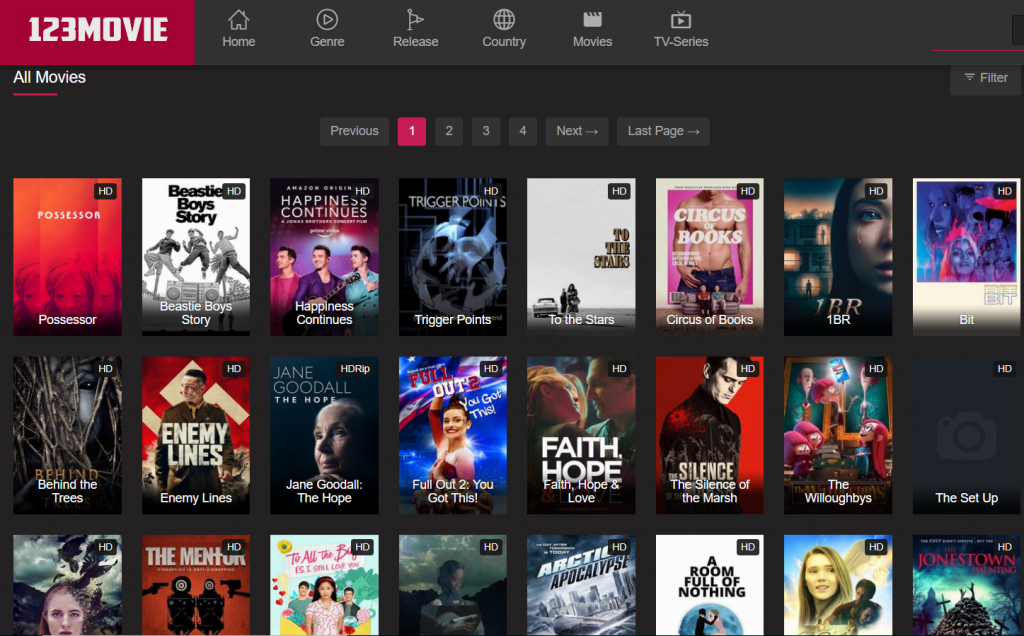Click the Release flag icon
This screenshot has height=636, width=1024.
click(x=415, y=20)
